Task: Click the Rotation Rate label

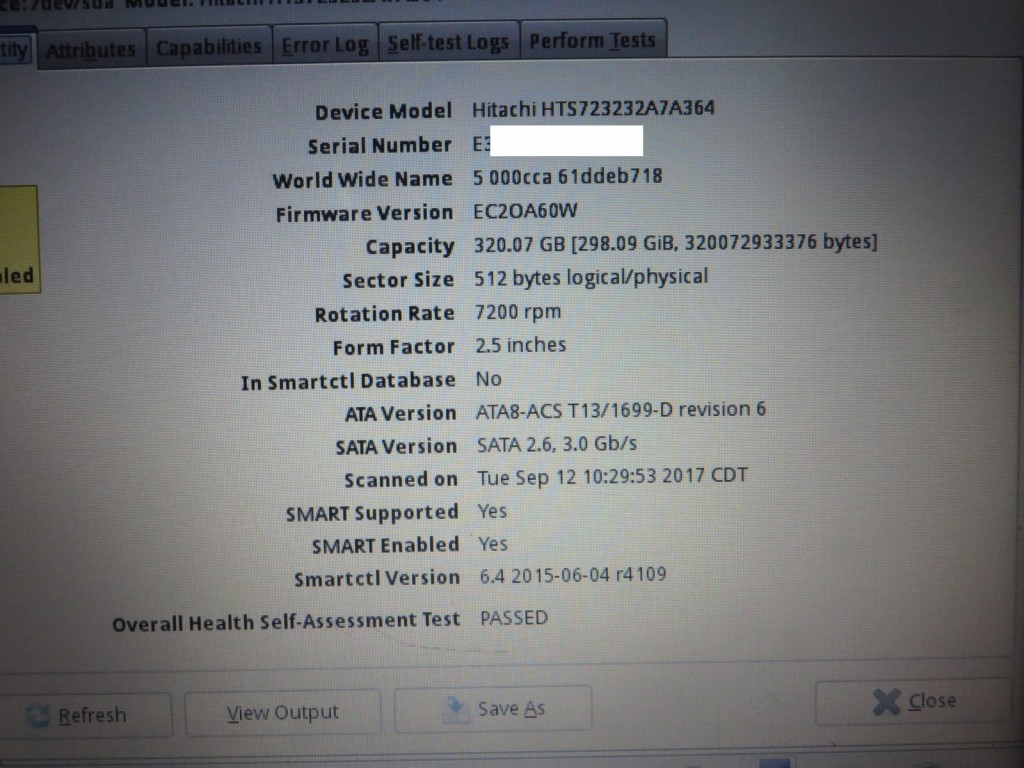Action: point(385,314)
